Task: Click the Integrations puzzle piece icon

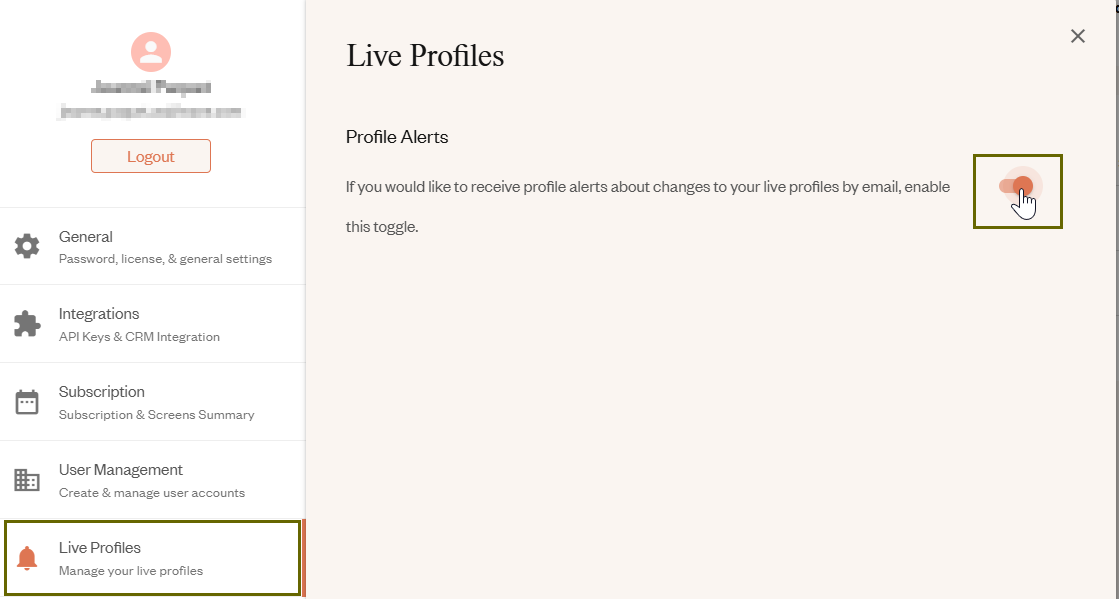Action: click(x=27, y=323)
